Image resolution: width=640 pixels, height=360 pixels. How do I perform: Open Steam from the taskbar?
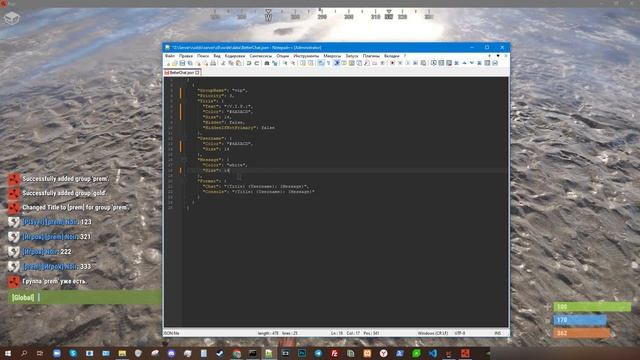pyautogui.click(x=220, y=353)
